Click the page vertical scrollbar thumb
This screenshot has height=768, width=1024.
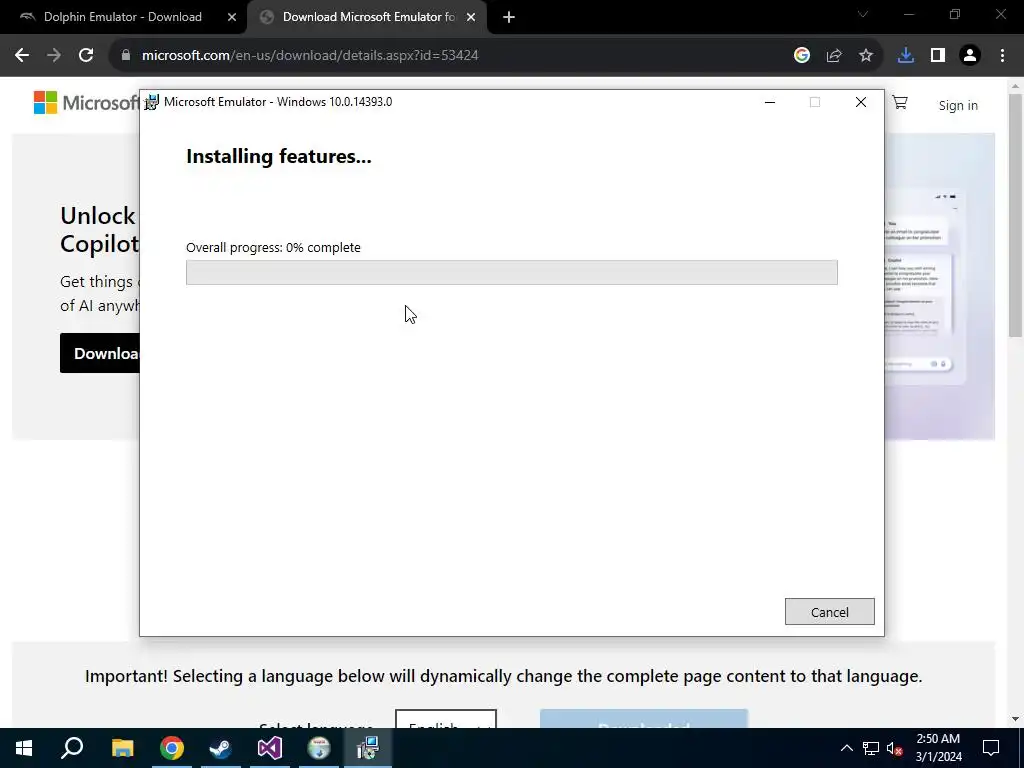point(1015,216)
